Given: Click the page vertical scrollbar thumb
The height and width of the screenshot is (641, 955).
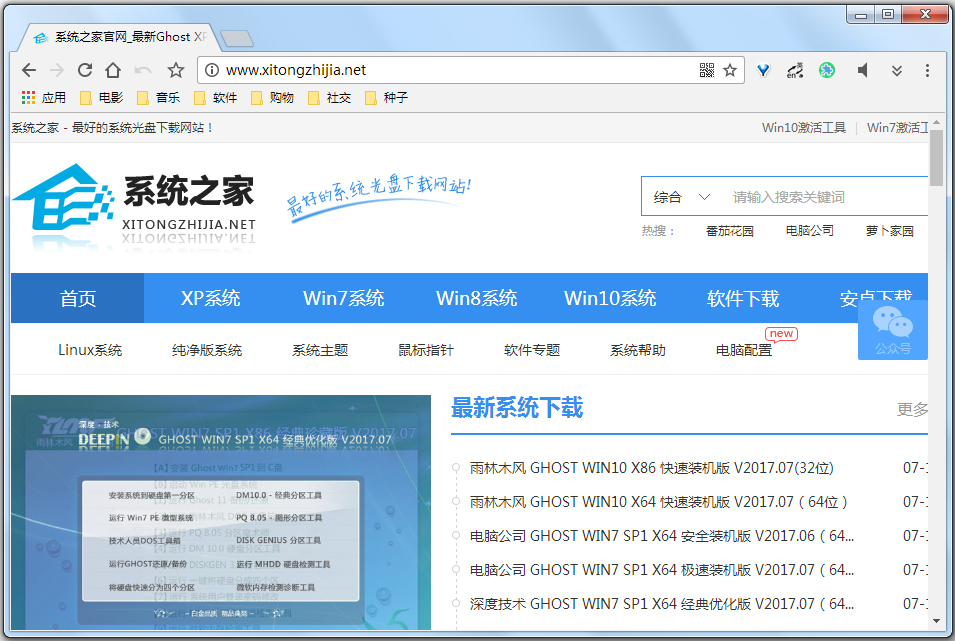Looking at the screenshot, I should click(x=936, y=158).
